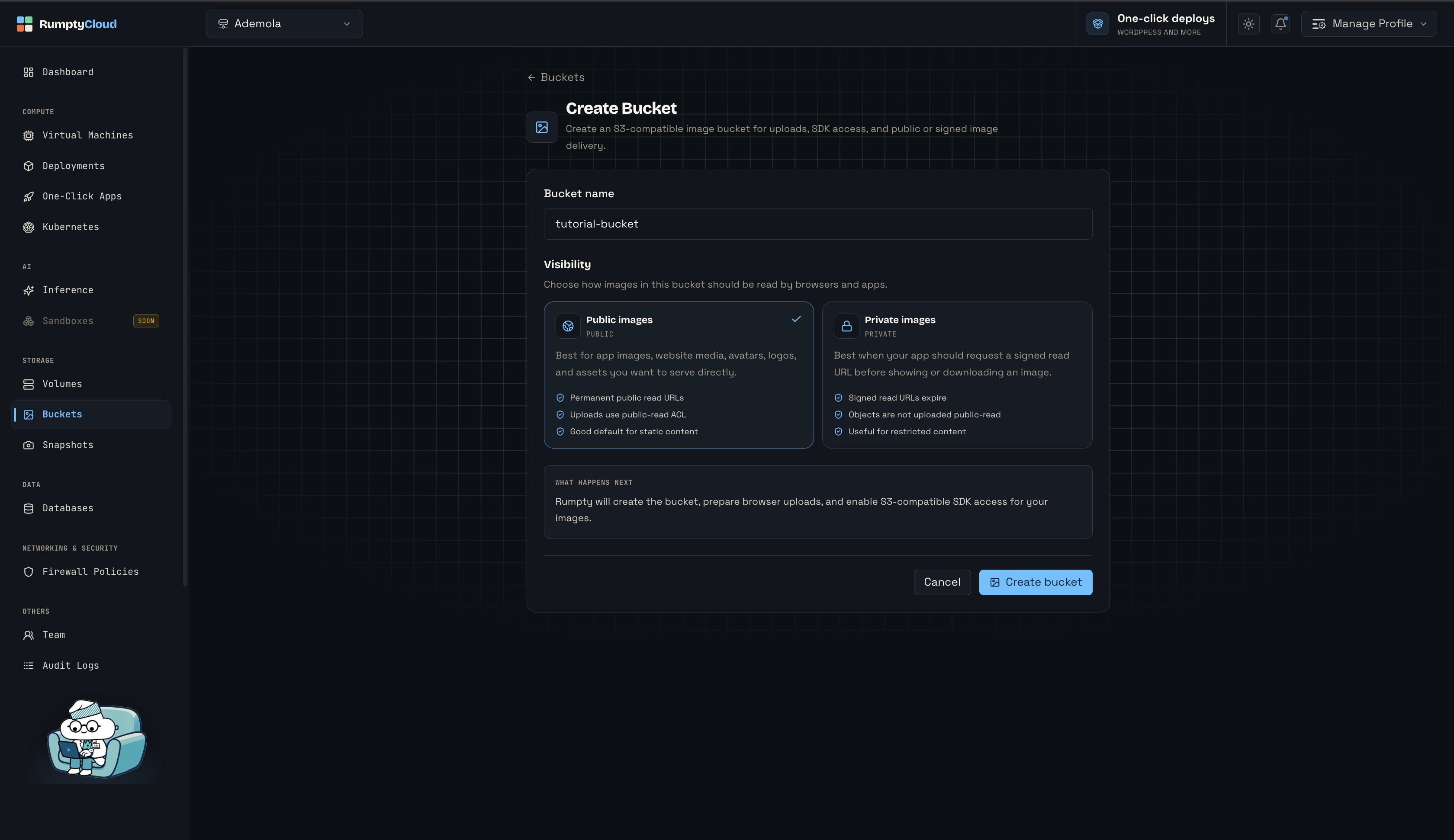
Task: Open the One-click deploys banner text
Action: coord(1165,24)
